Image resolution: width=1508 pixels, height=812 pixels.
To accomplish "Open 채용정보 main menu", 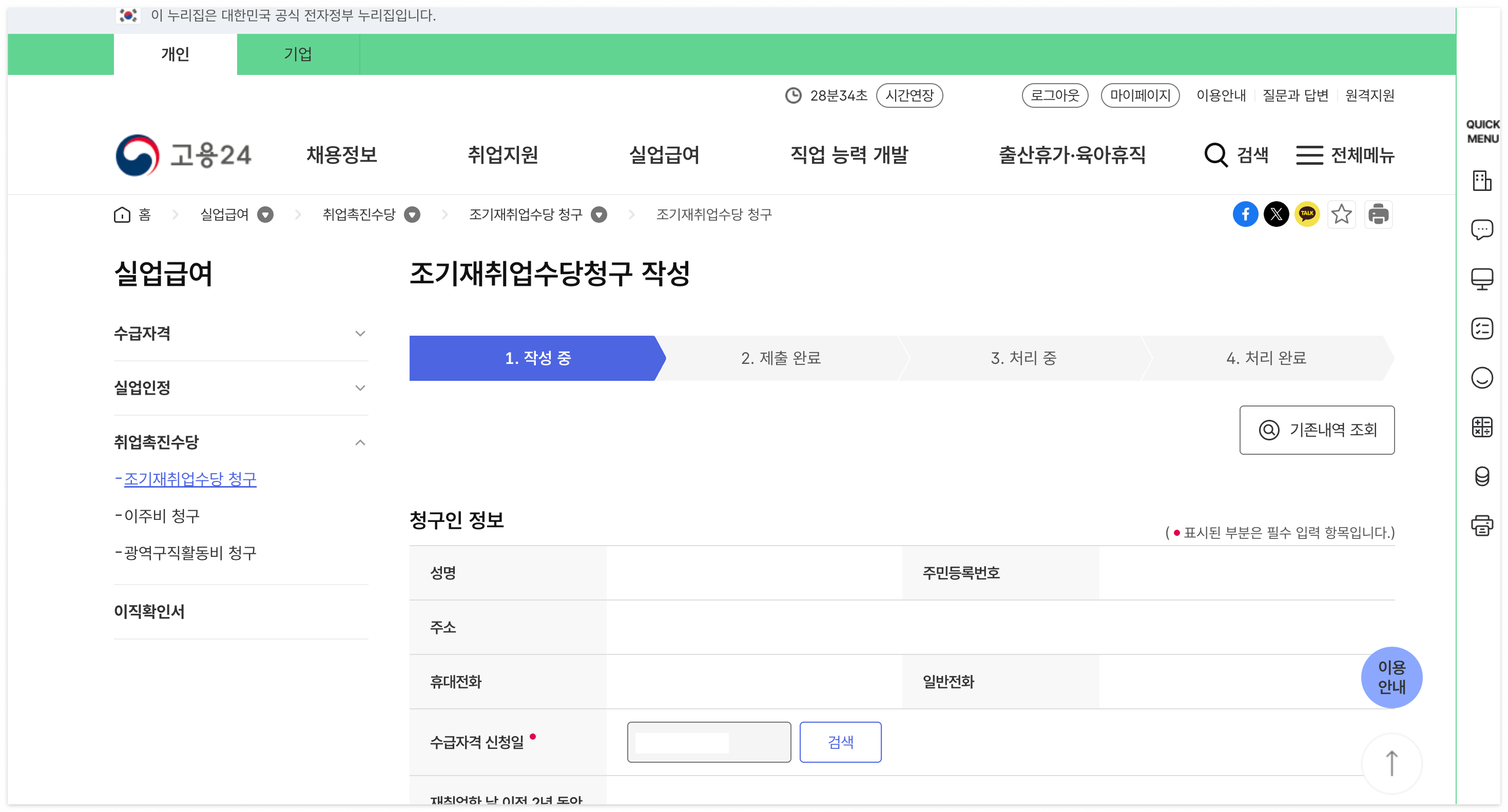I will tap(341, 155).
